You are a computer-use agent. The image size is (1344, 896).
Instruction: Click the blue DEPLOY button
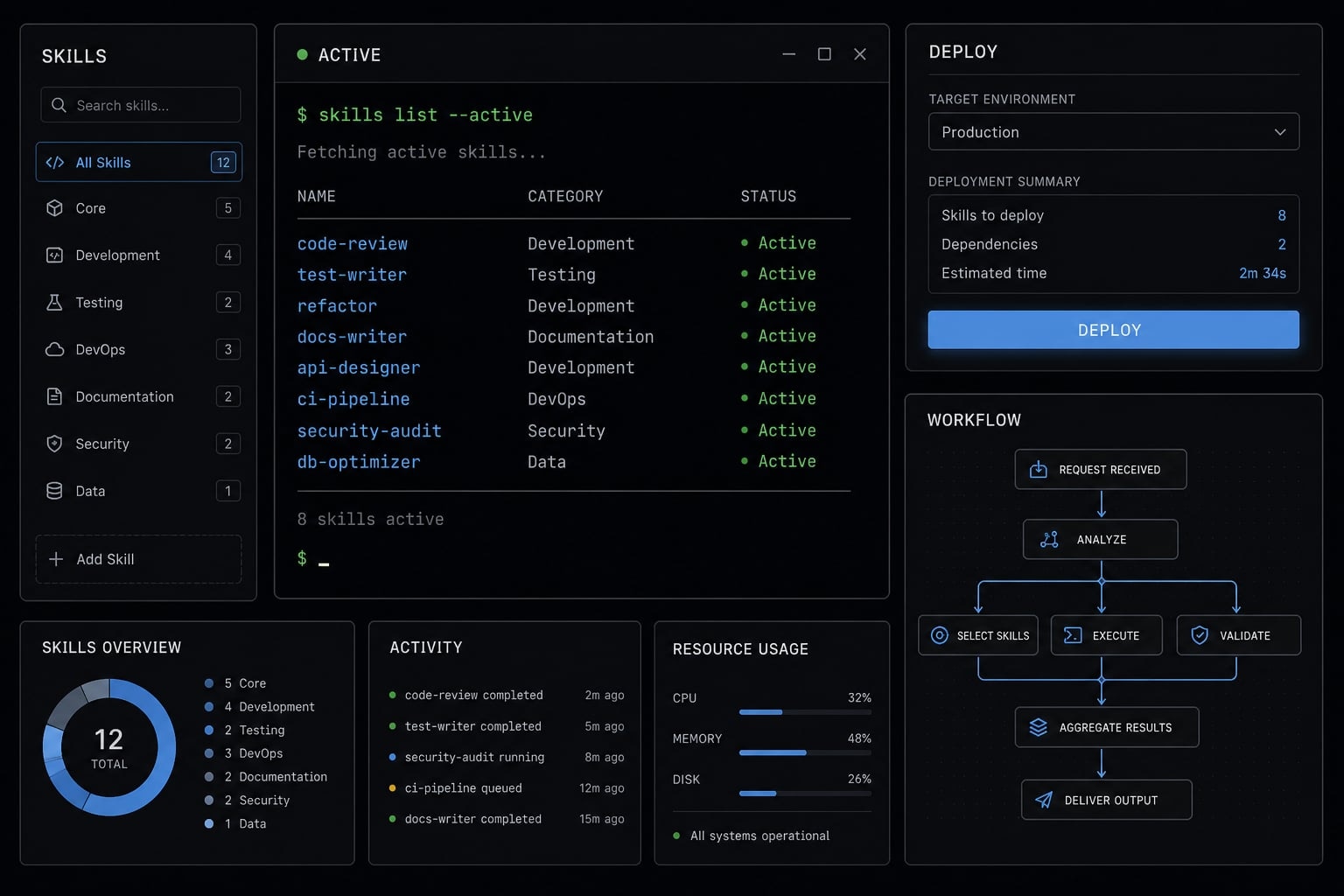point(1114,330)
